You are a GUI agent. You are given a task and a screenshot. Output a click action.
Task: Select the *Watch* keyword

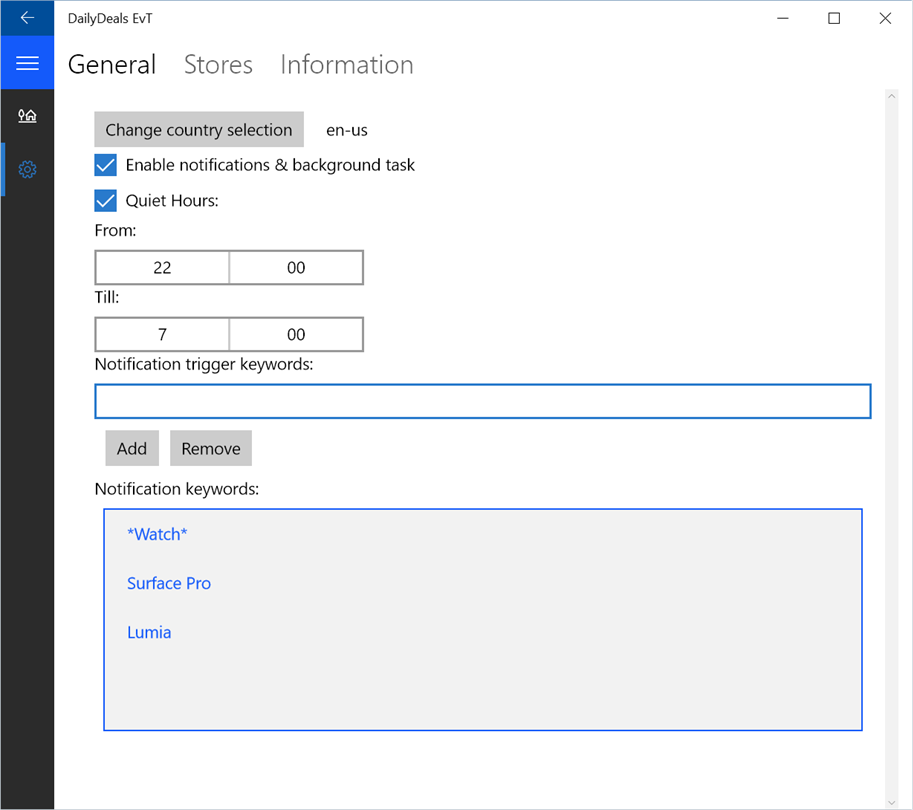157,534
